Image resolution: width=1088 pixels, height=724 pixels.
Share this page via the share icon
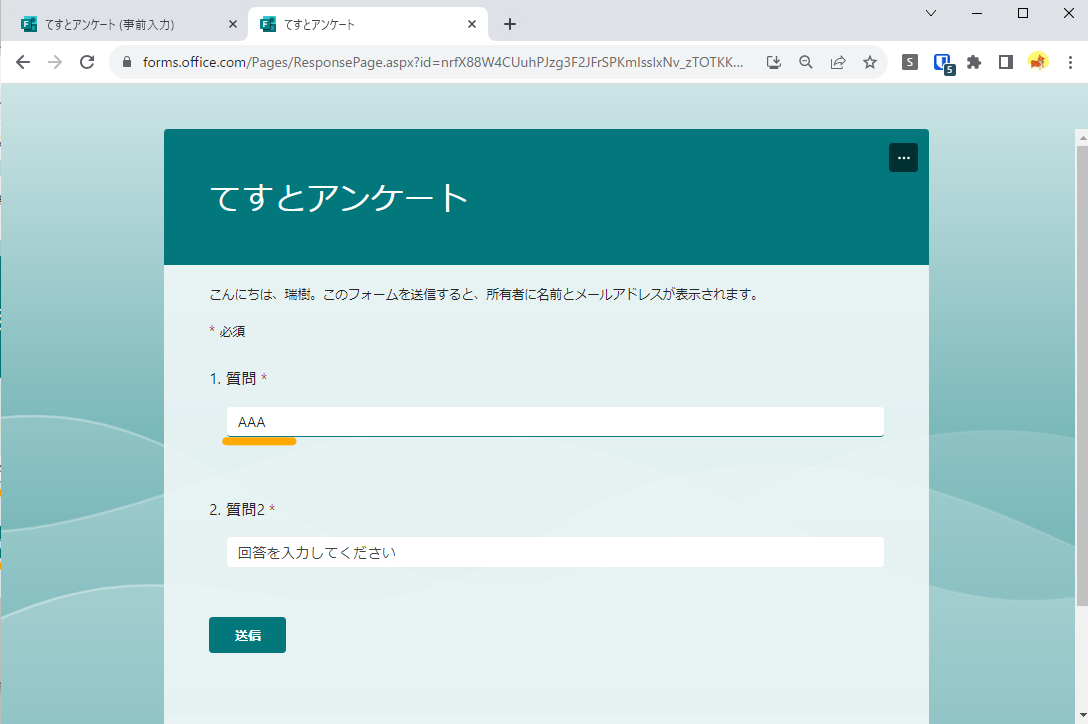pyautogui.click(x=838, y=62)
